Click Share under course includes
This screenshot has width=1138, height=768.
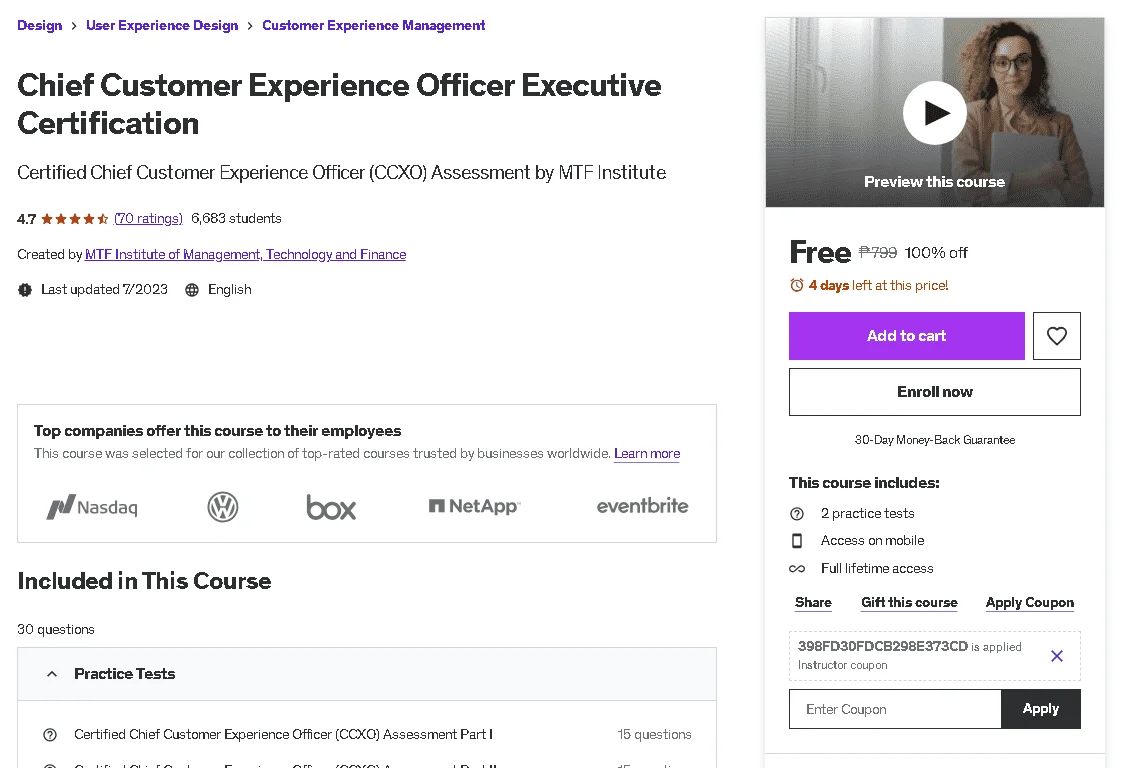[x=813, y=602]
